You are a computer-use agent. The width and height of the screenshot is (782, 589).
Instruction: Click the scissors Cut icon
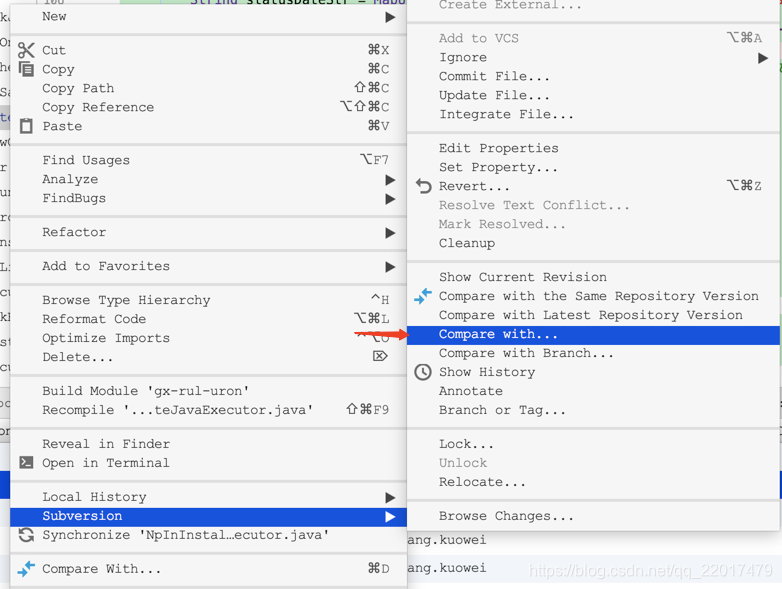[x=26, y=50]
